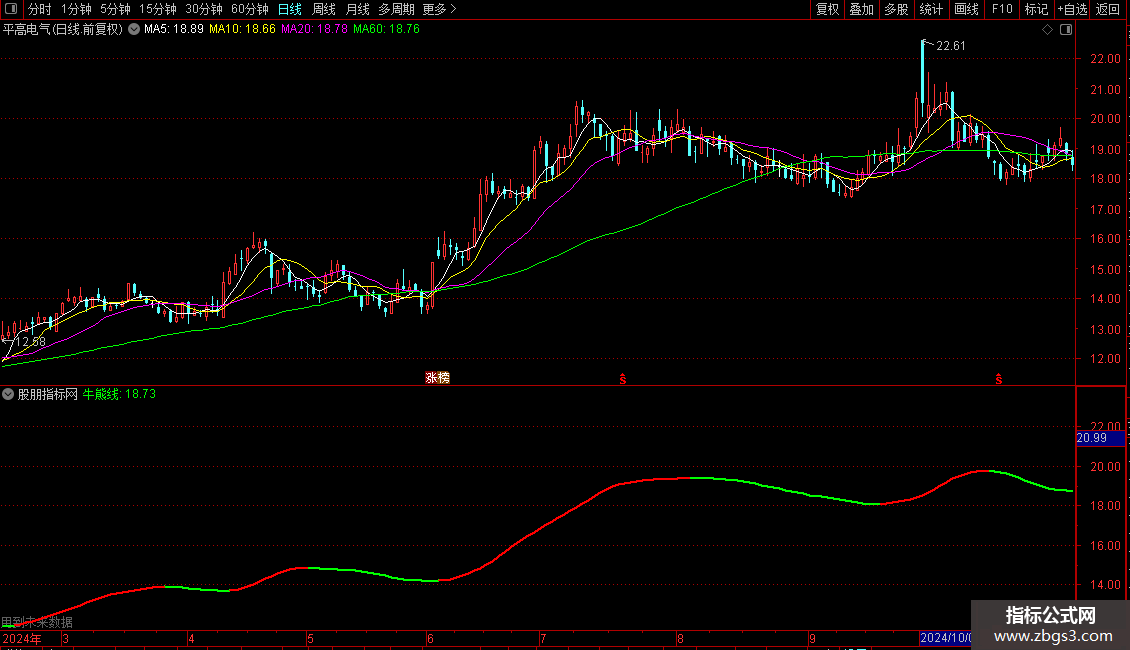Toggle the side panel icon beside the diamond
This screenshot has height=650, width=1130.
point(1066,30)
